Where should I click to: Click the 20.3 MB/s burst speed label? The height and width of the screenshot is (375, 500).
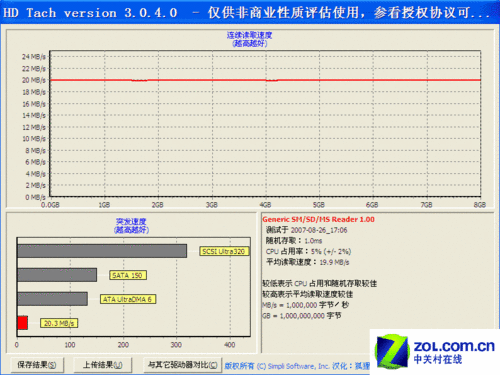[x=59, y=323]
